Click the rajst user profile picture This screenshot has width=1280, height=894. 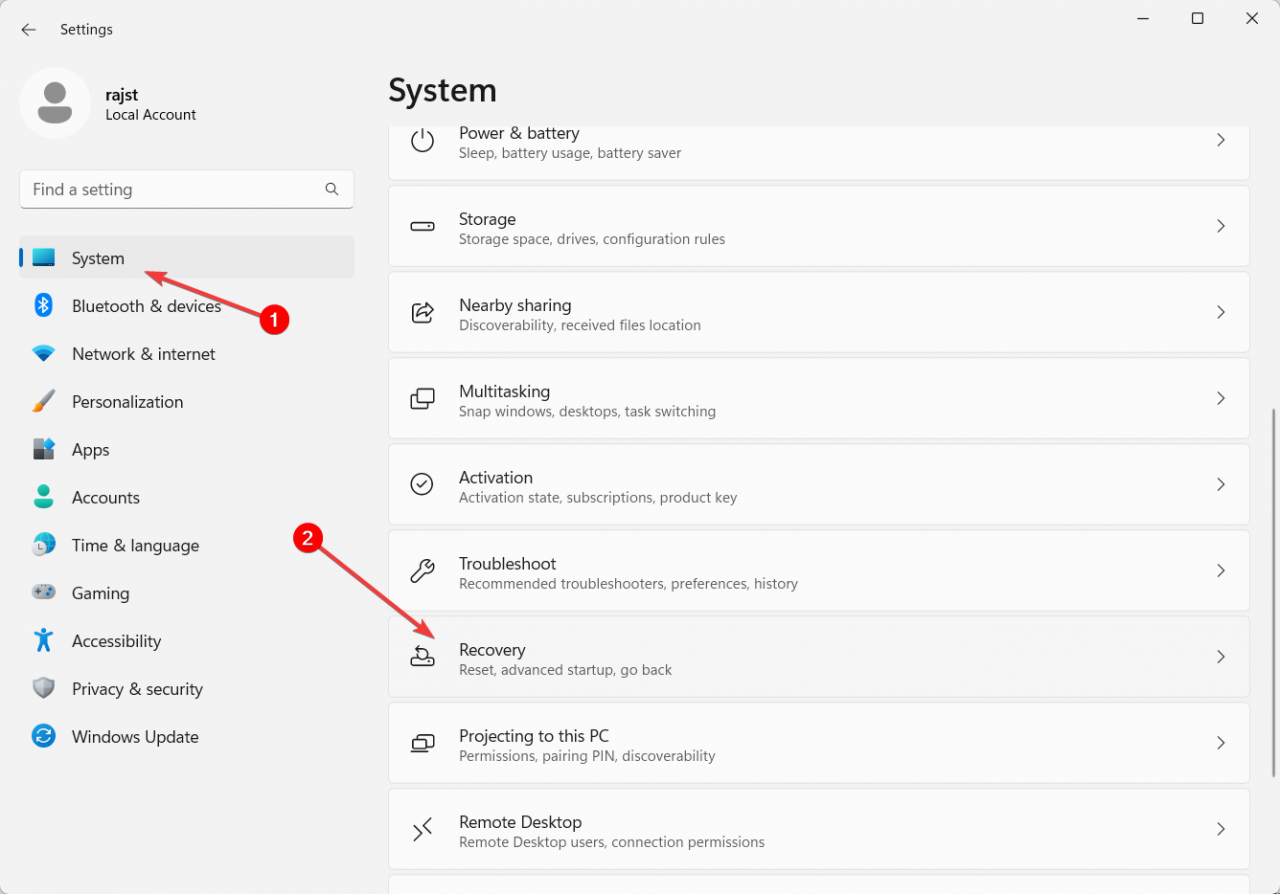[x=55, y=103]
